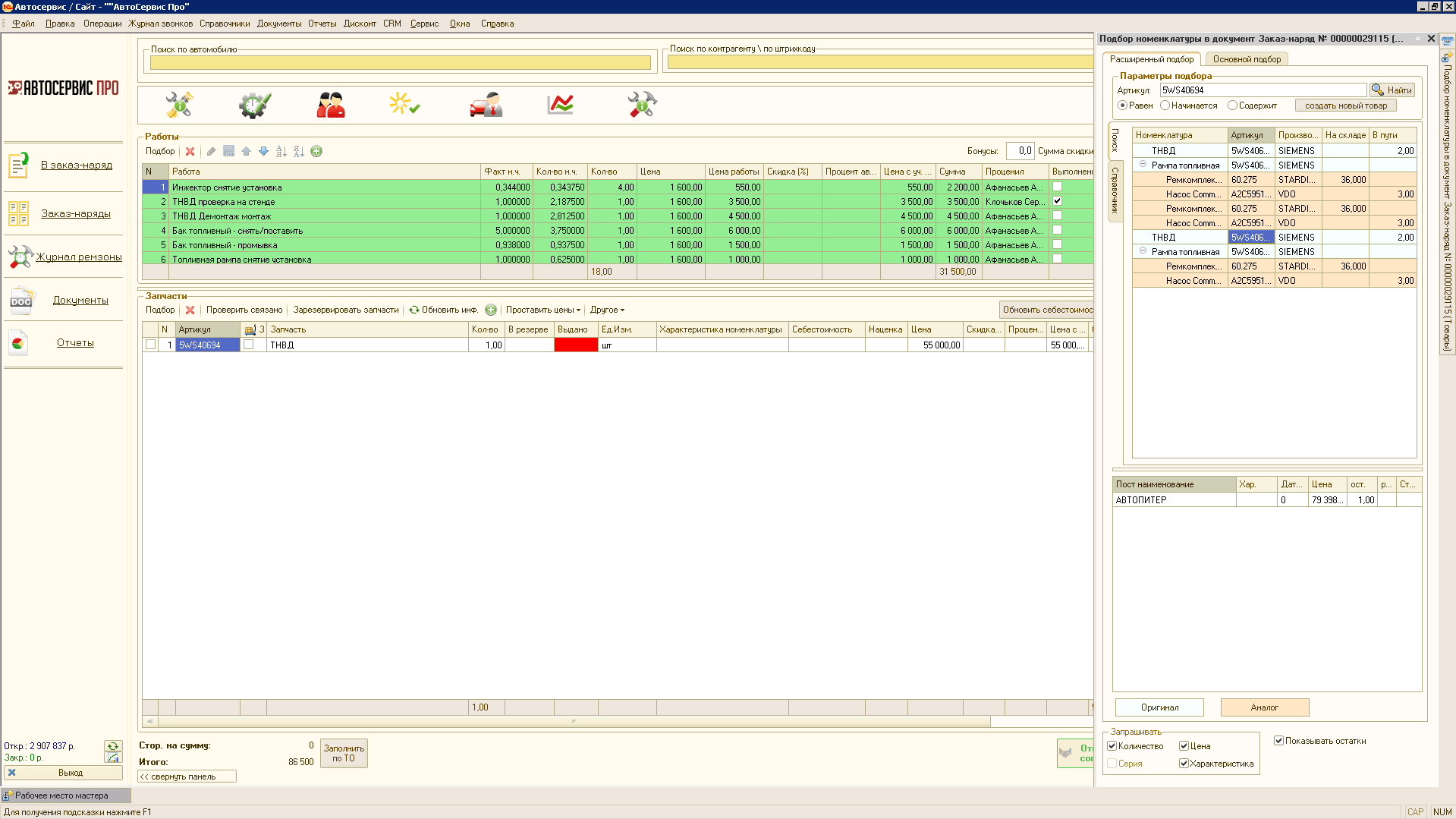This screenshot has width=1456, height=819.
Task: Click the red delete X in Работы toolbar
Action: pos(190,152)
